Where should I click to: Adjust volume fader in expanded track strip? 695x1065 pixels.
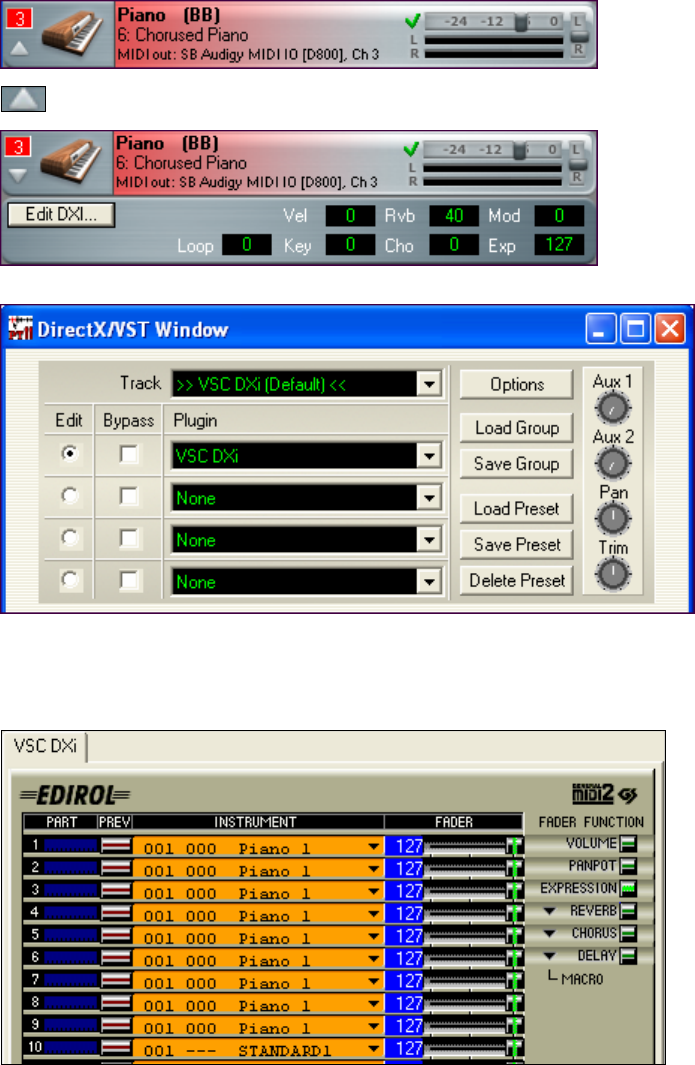tap(520, 149)
